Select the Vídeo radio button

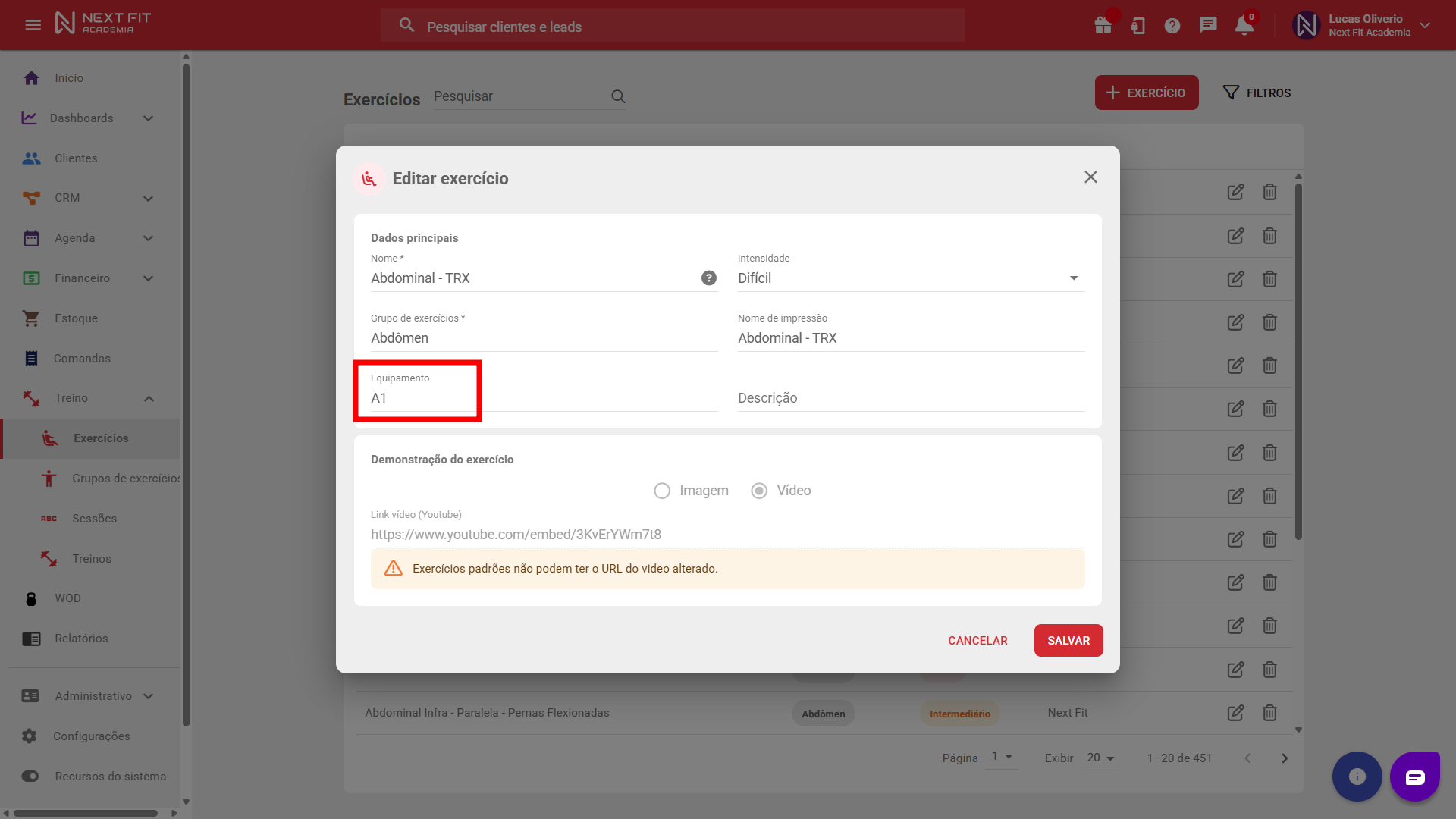coord(759,491)
